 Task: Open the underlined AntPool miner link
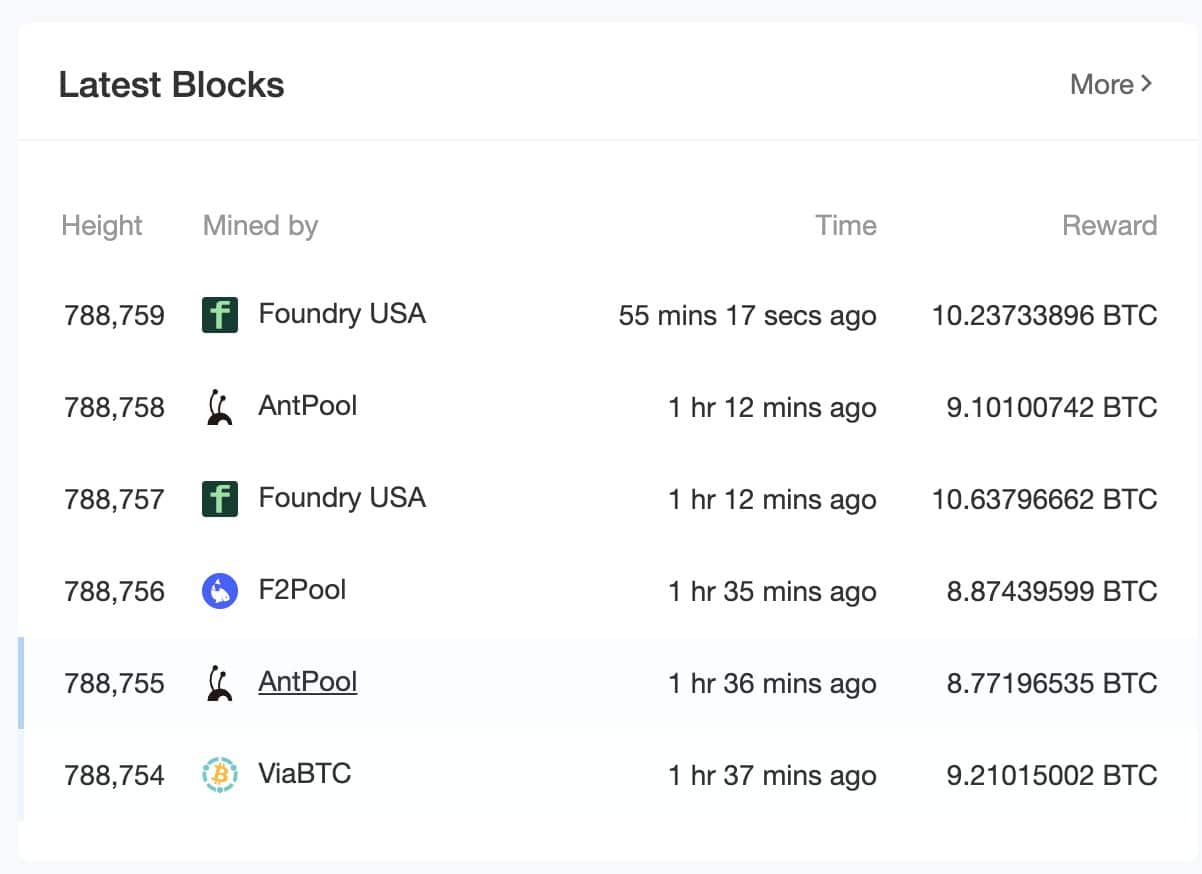click(307, 682)
